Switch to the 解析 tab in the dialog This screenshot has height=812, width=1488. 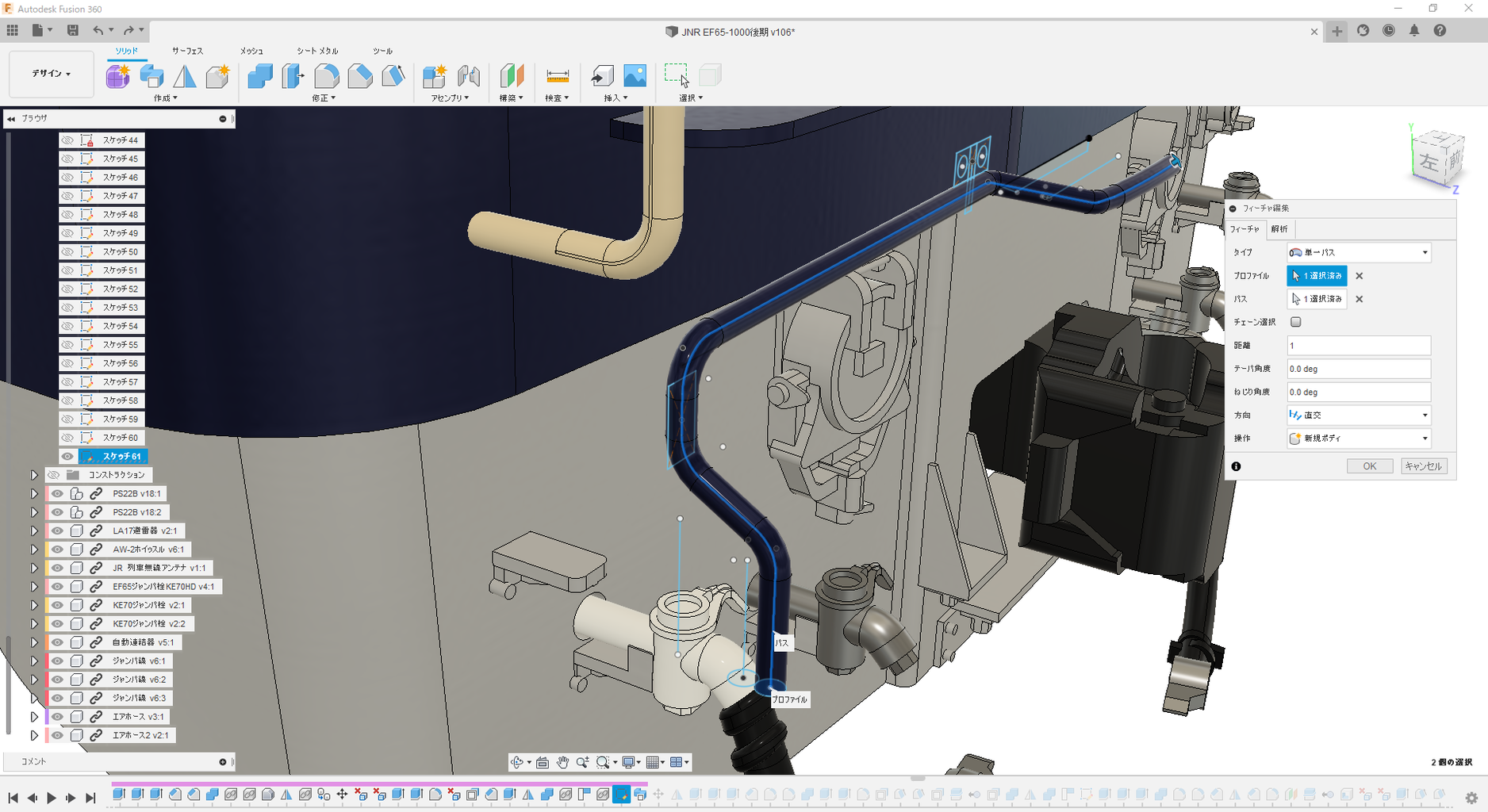[x=1279, y=229]
